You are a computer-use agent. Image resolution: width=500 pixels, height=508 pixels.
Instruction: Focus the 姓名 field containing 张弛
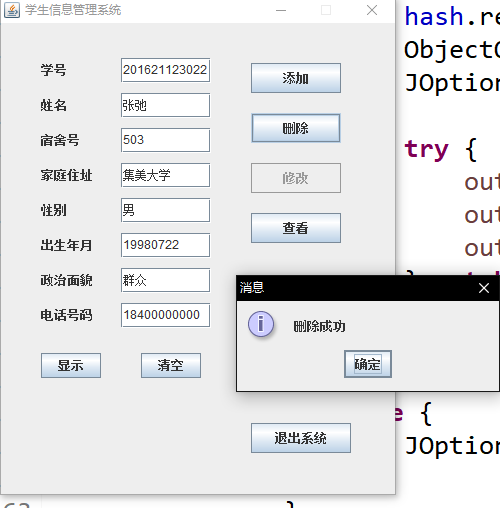165,105
